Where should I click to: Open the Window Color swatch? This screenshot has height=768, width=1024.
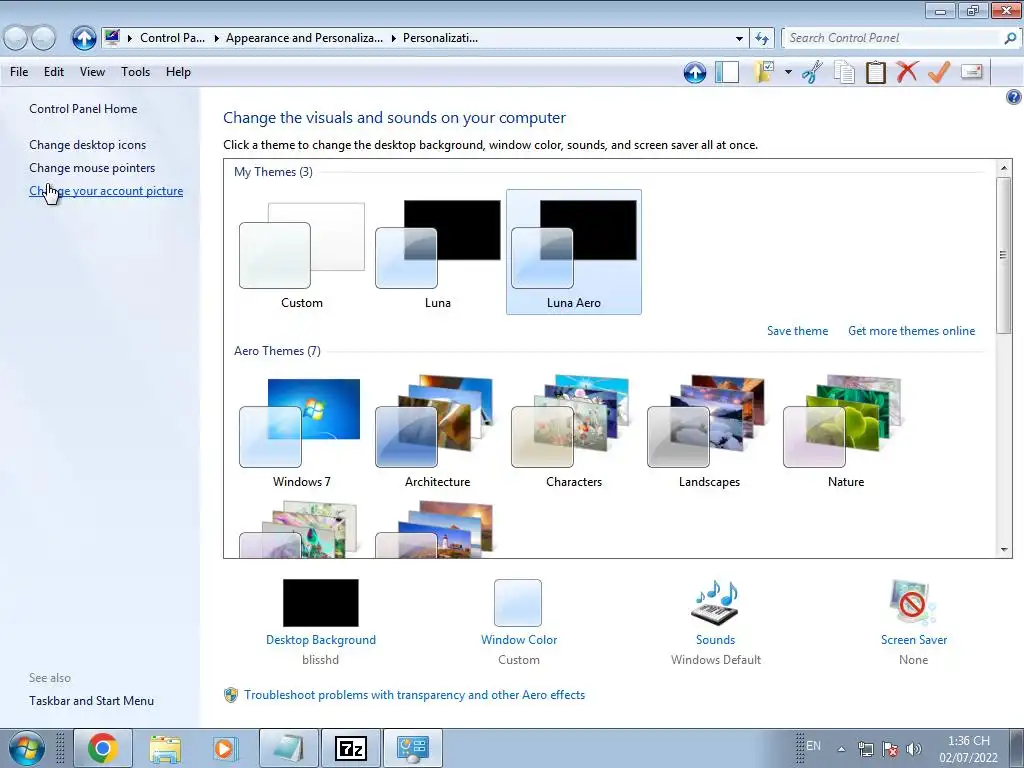(518, 603)
